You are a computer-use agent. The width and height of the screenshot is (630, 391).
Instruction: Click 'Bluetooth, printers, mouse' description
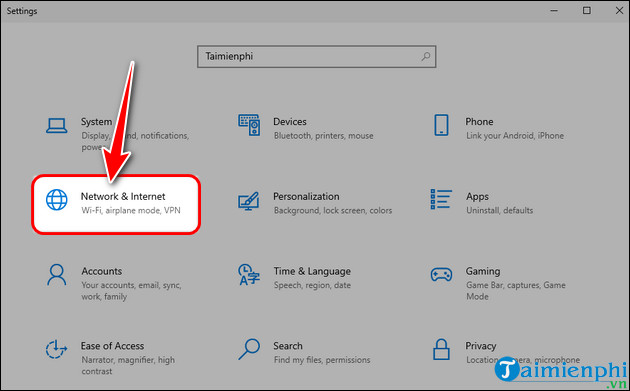click(323, 136)
